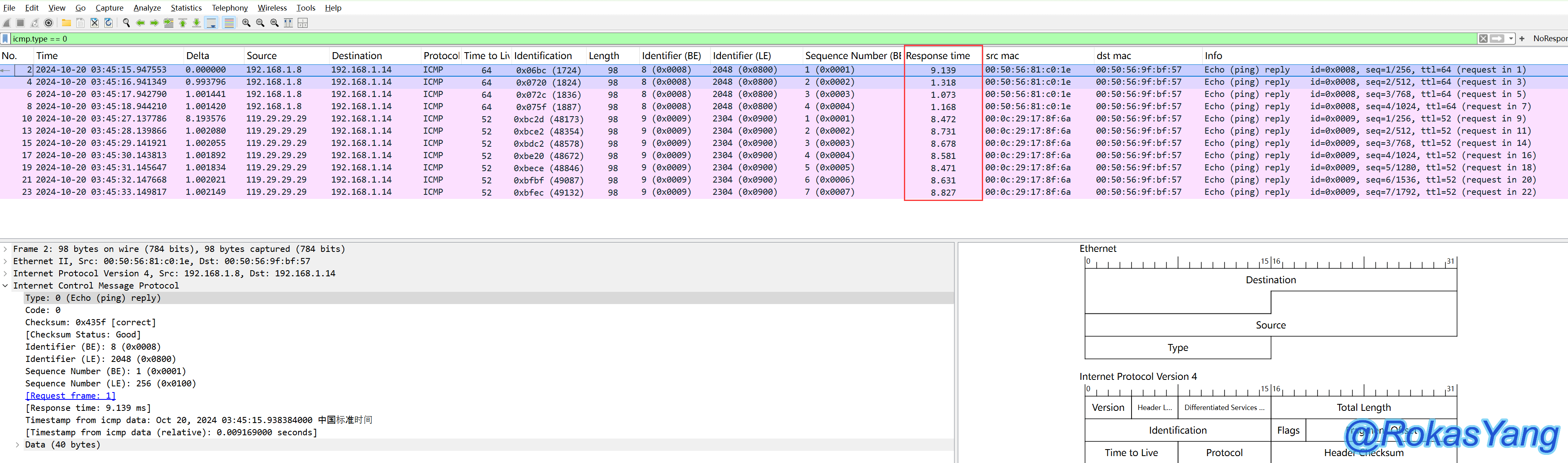1568x463 pixels.
Task: Click the zoom in magnifier icon
Action: pyautogui.click(x=246, y=23)
